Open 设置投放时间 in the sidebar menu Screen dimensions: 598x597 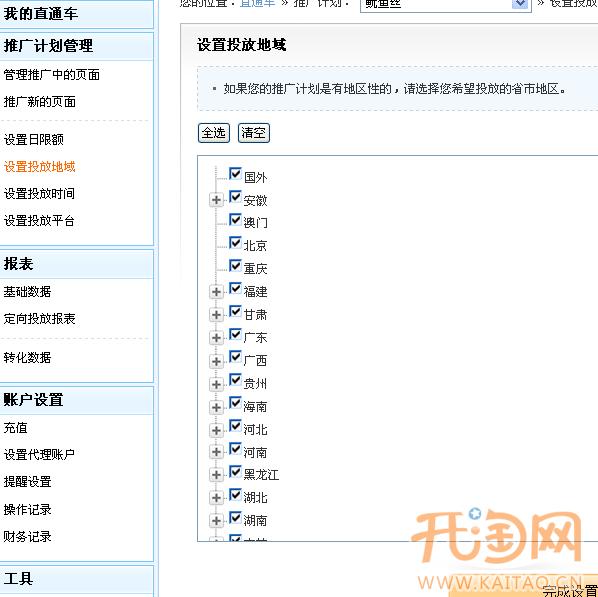tap(39, 193)
